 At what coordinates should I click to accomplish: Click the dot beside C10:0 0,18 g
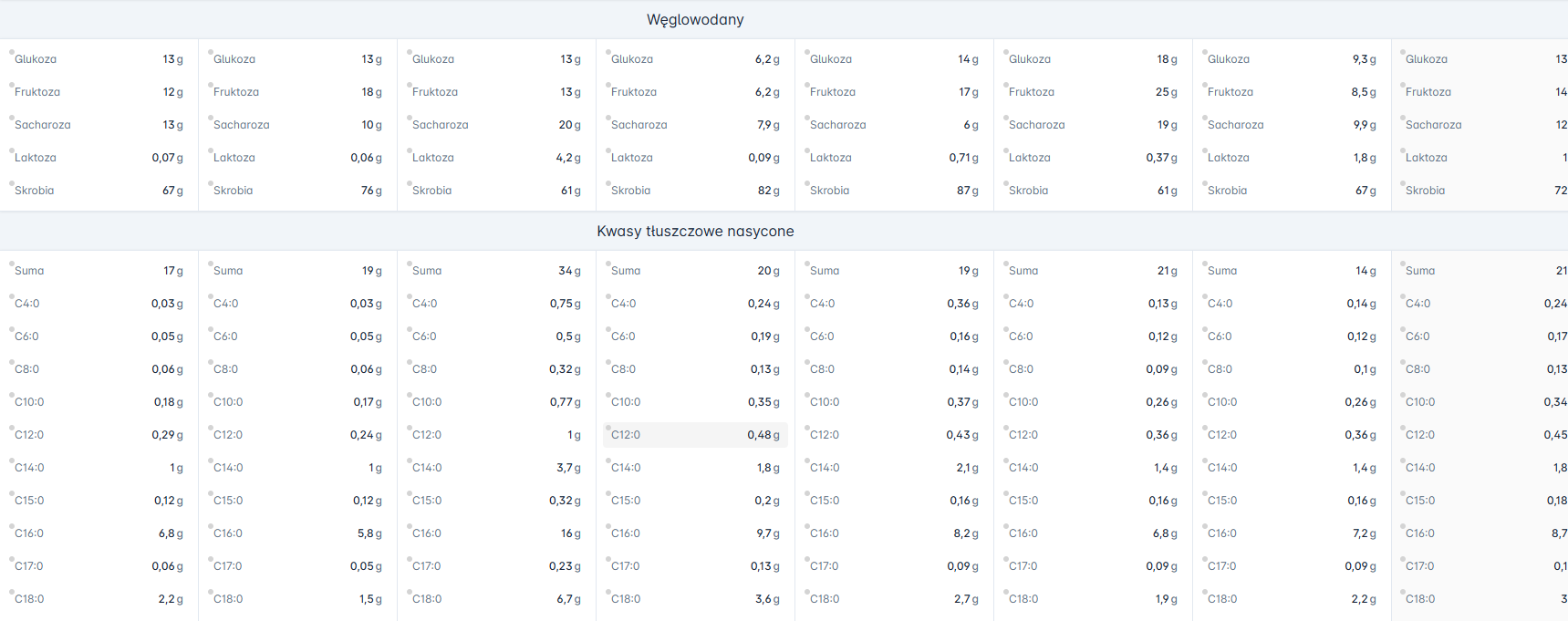click(x=12, y=396)
